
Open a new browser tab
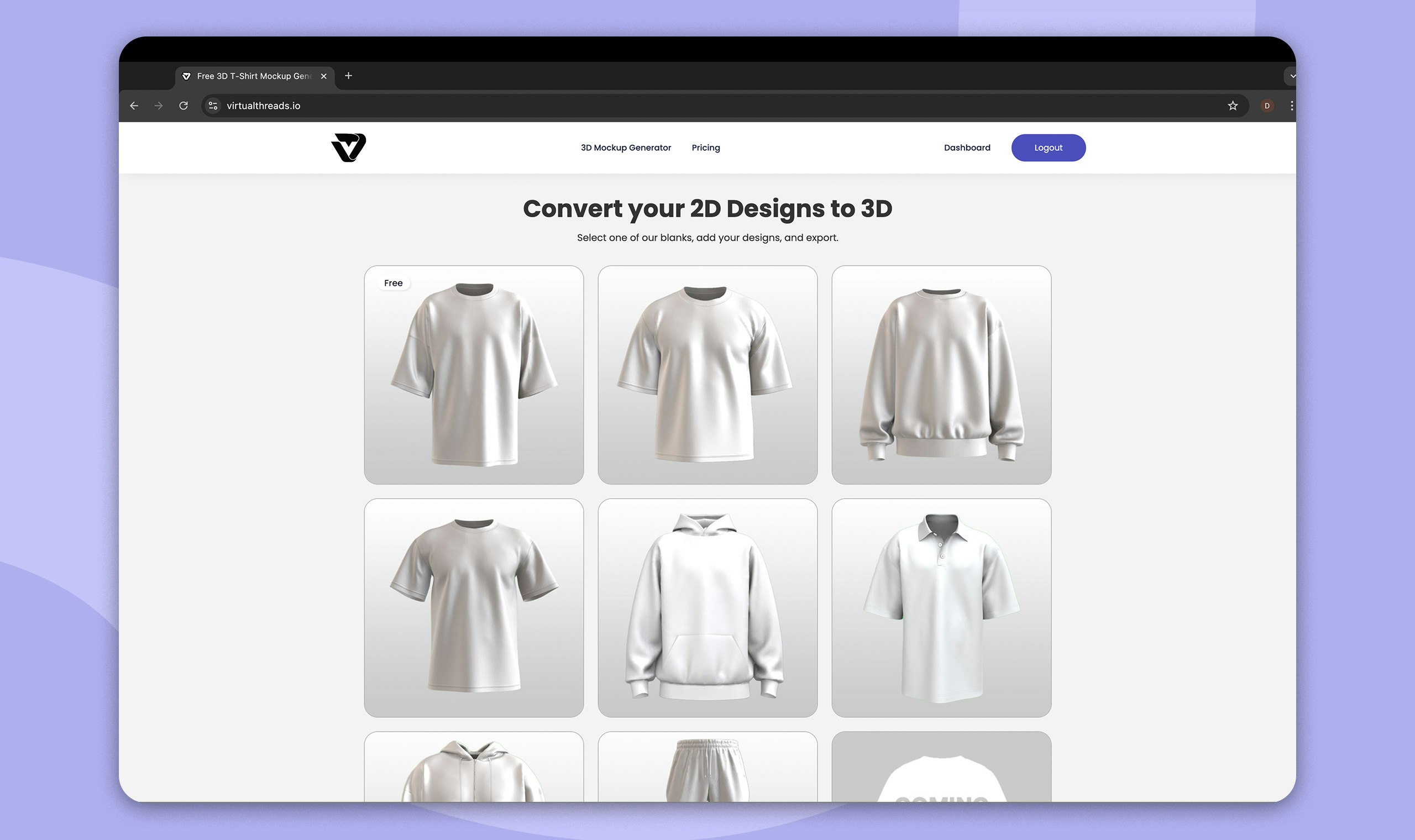click(x=349, y=76)
